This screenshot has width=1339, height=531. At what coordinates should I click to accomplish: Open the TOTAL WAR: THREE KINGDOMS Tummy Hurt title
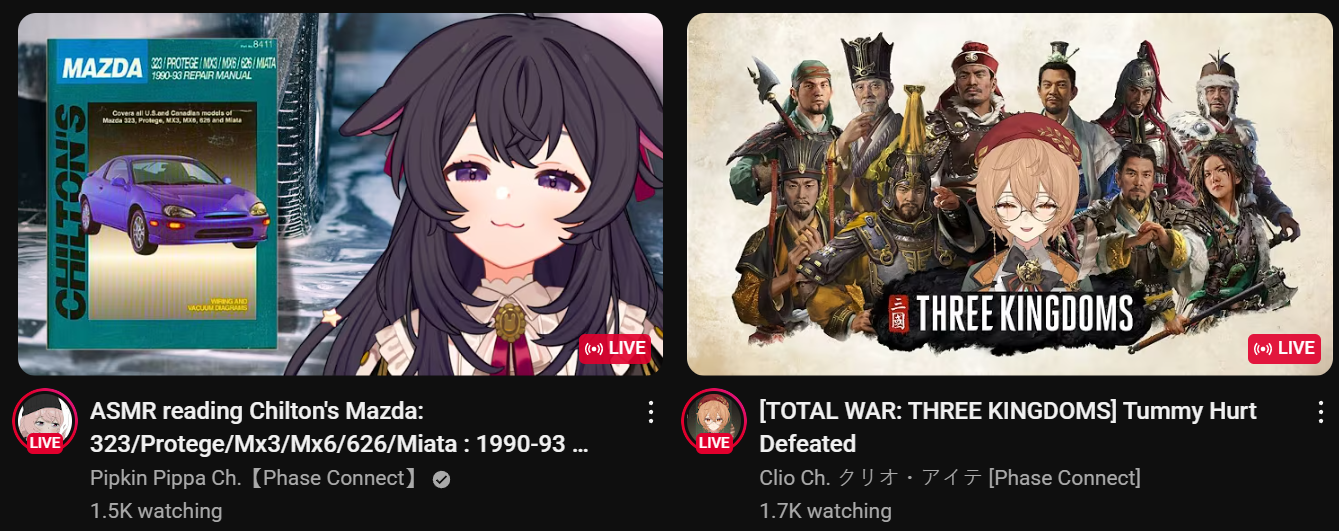(1008, 427)
